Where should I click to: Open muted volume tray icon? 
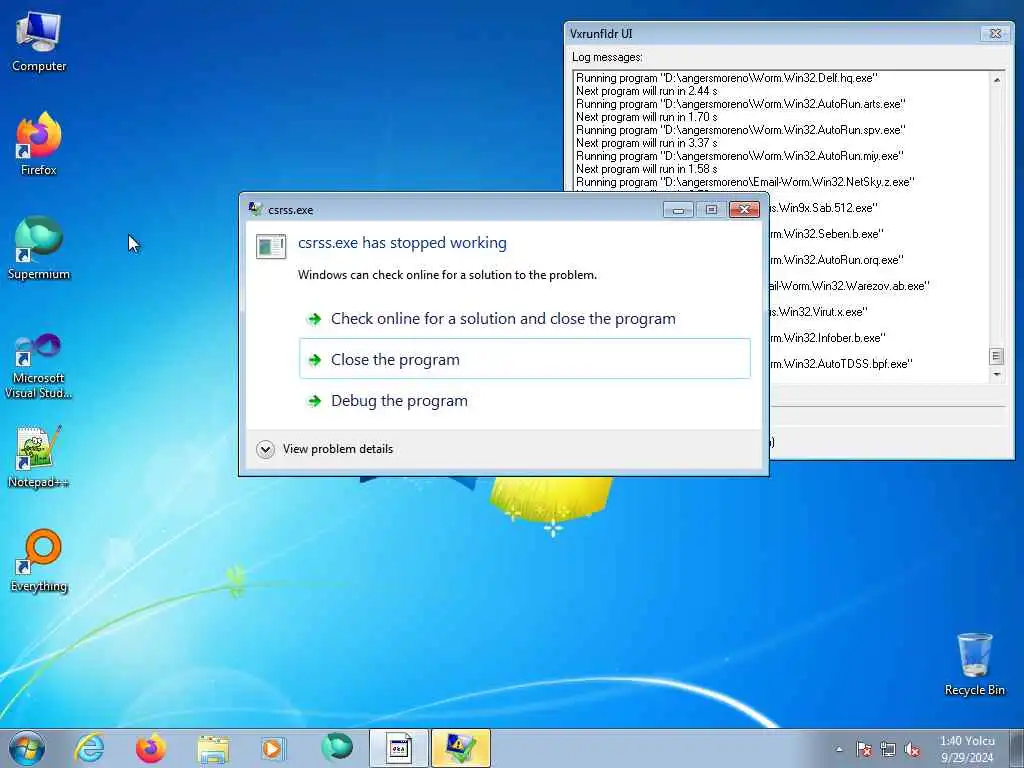(912, 749)
